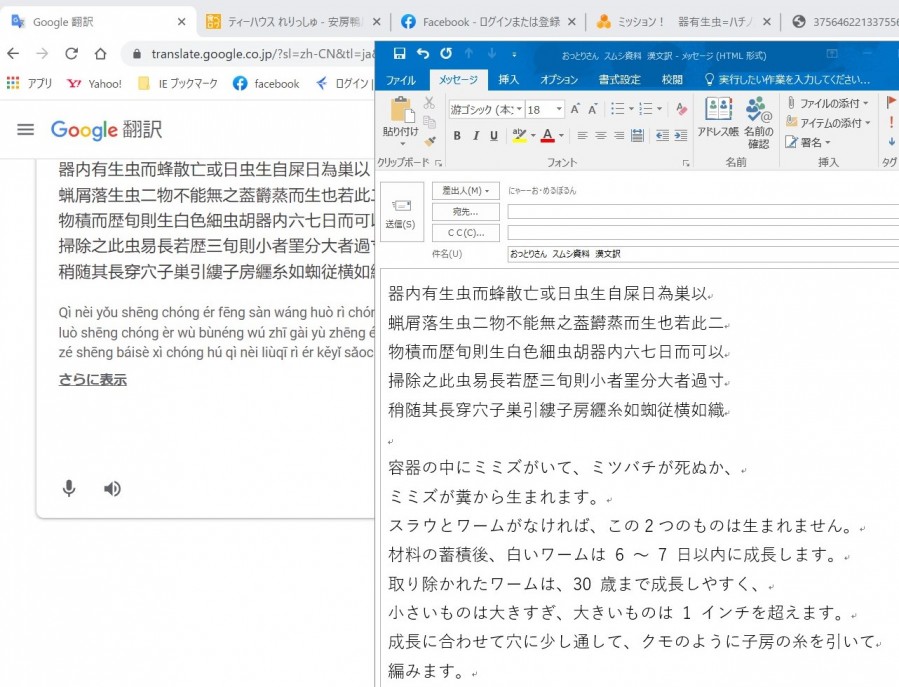Click the speaker listen icon in Google Translate
This screenshot has height=687, width=899.
[112, 488]
